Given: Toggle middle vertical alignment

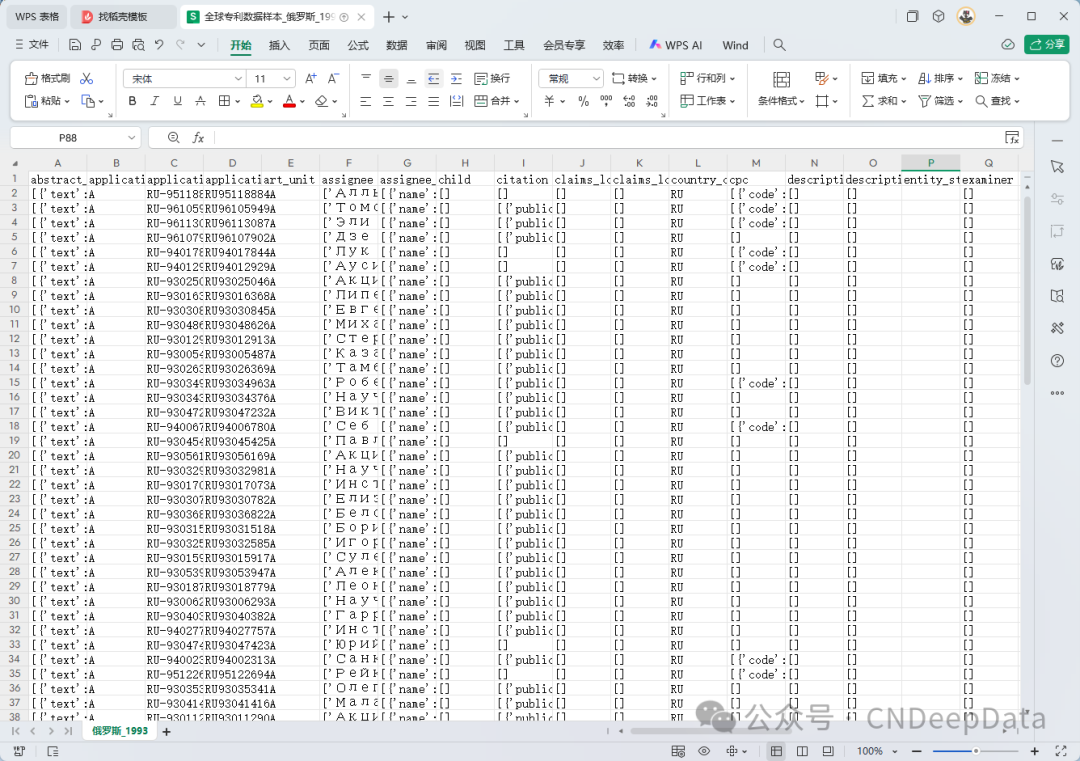Looking at the screenshot, I should 388,79.
